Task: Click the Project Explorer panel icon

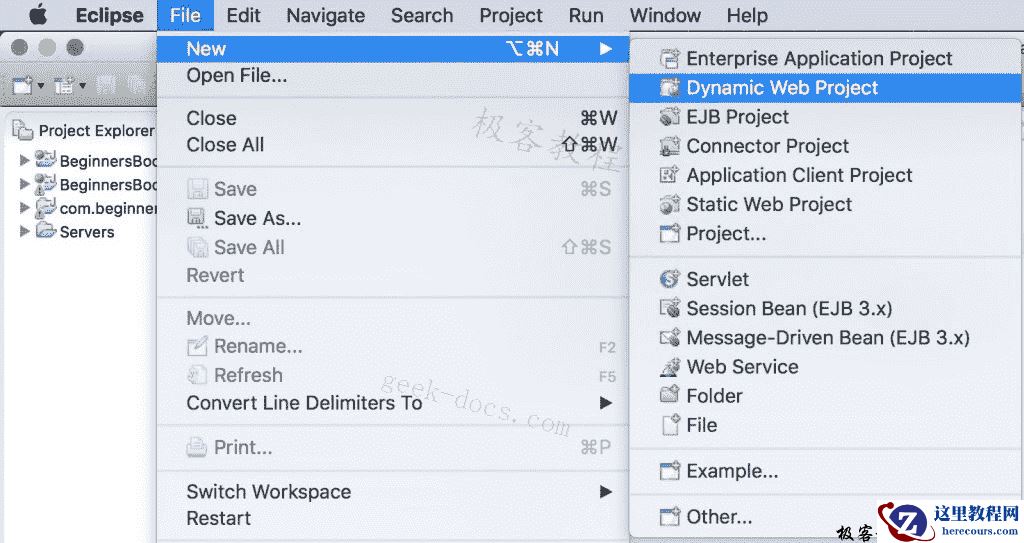Action: 22,130
